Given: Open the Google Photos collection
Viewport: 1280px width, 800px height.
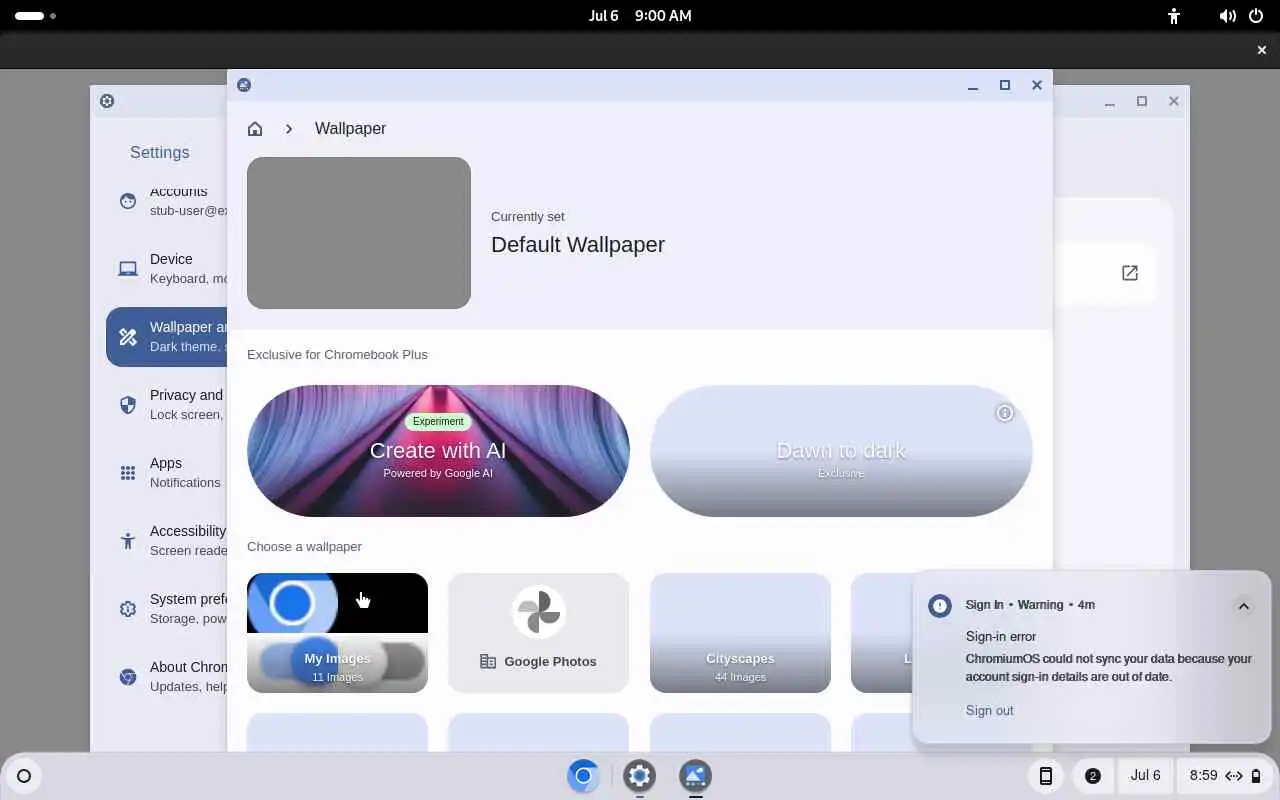Looking at the screenshot, I should [538, 633].
